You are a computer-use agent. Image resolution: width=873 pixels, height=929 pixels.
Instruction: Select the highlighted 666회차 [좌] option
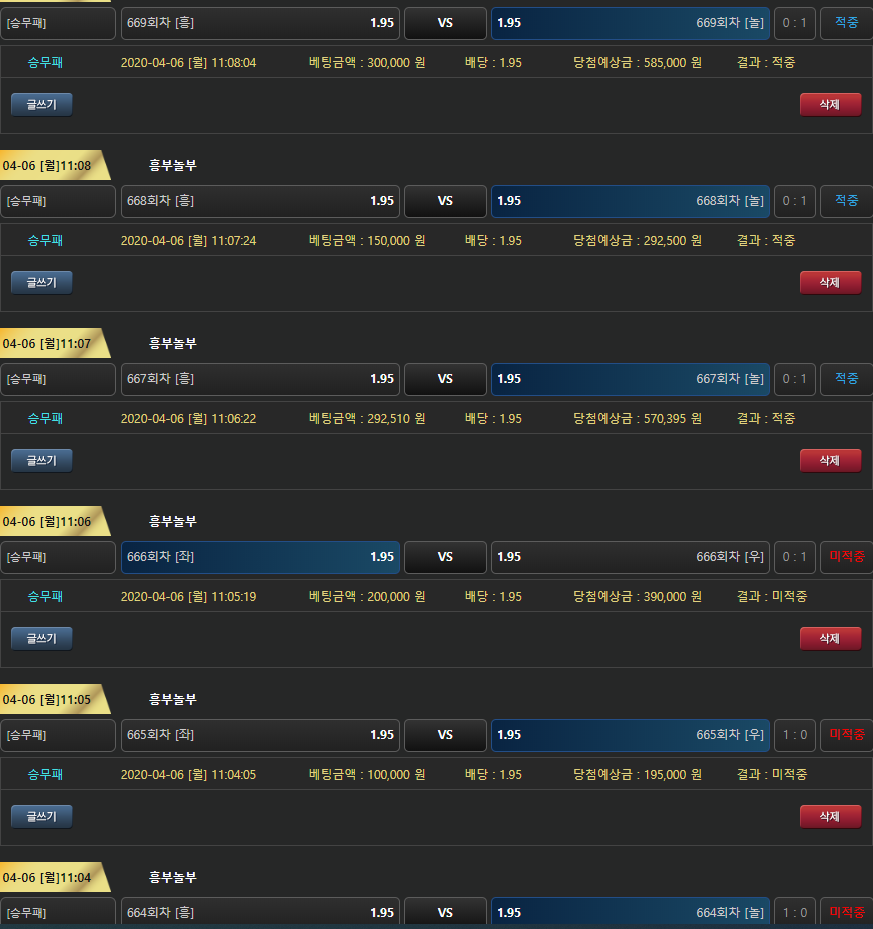[x=260, y=557]
